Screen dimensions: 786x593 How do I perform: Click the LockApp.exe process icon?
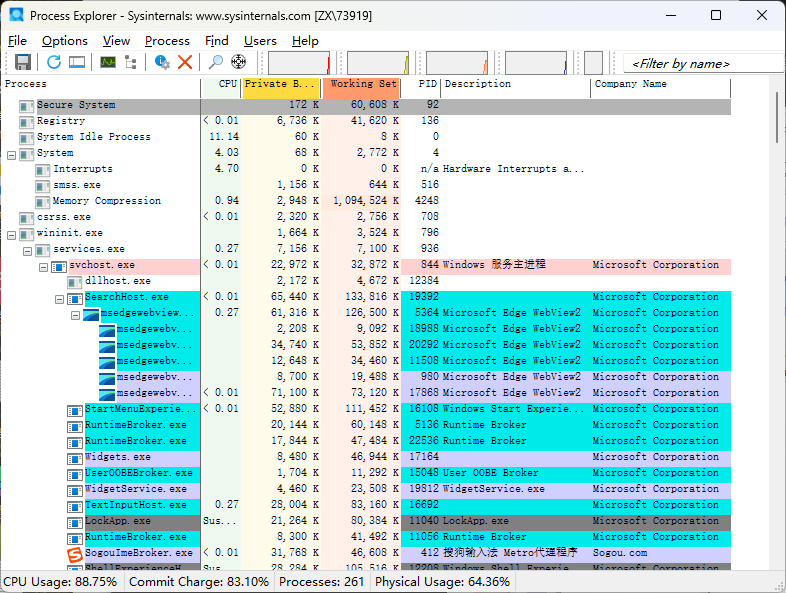[75, 523]
